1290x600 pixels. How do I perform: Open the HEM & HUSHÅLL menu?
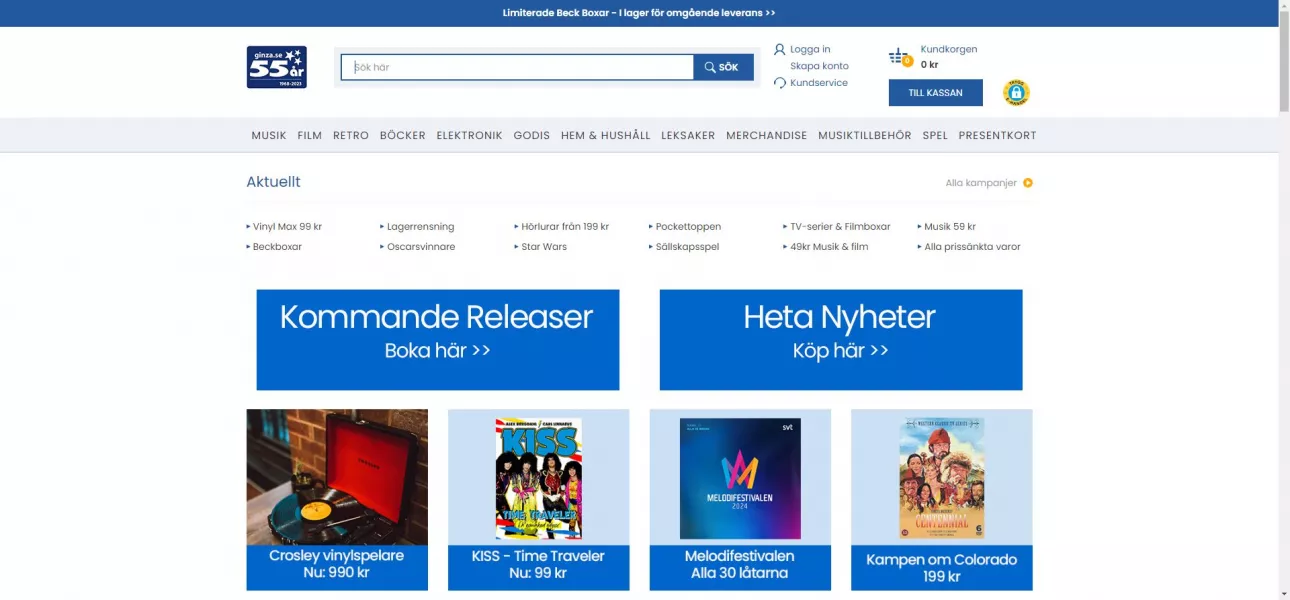point(606,135)
